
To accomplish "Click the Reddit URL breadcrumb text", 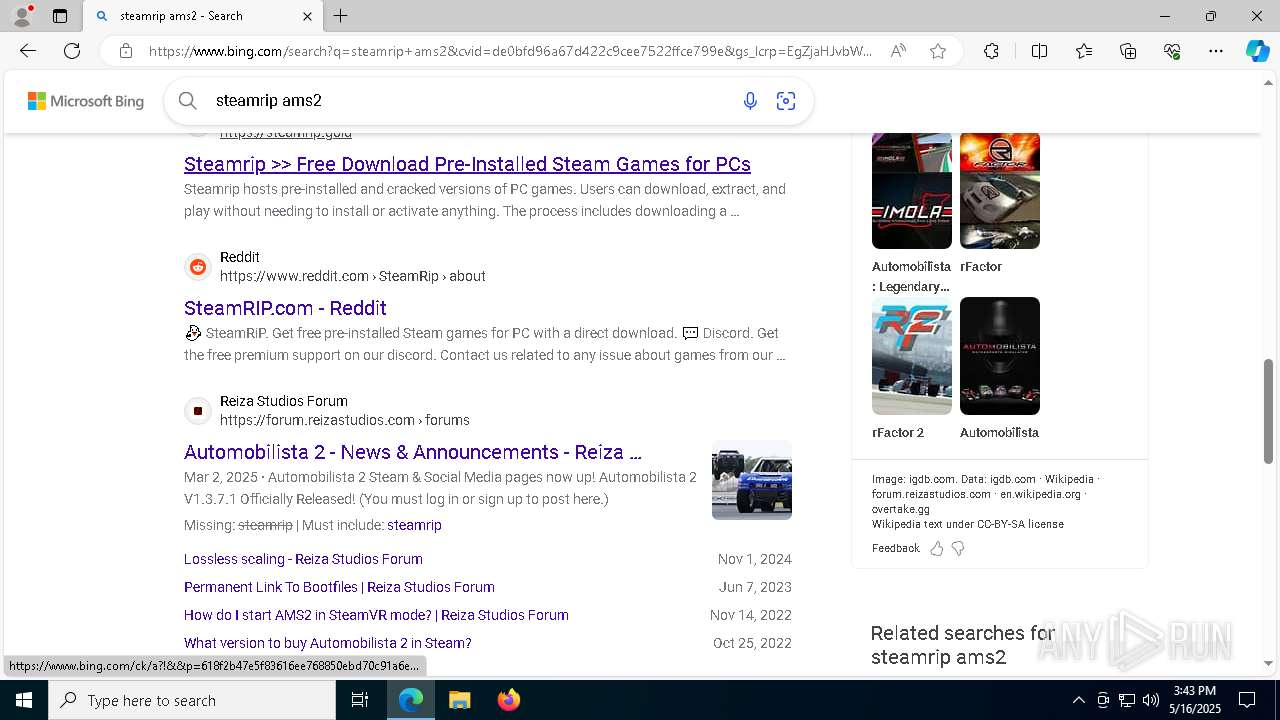I will pos(352,276).
